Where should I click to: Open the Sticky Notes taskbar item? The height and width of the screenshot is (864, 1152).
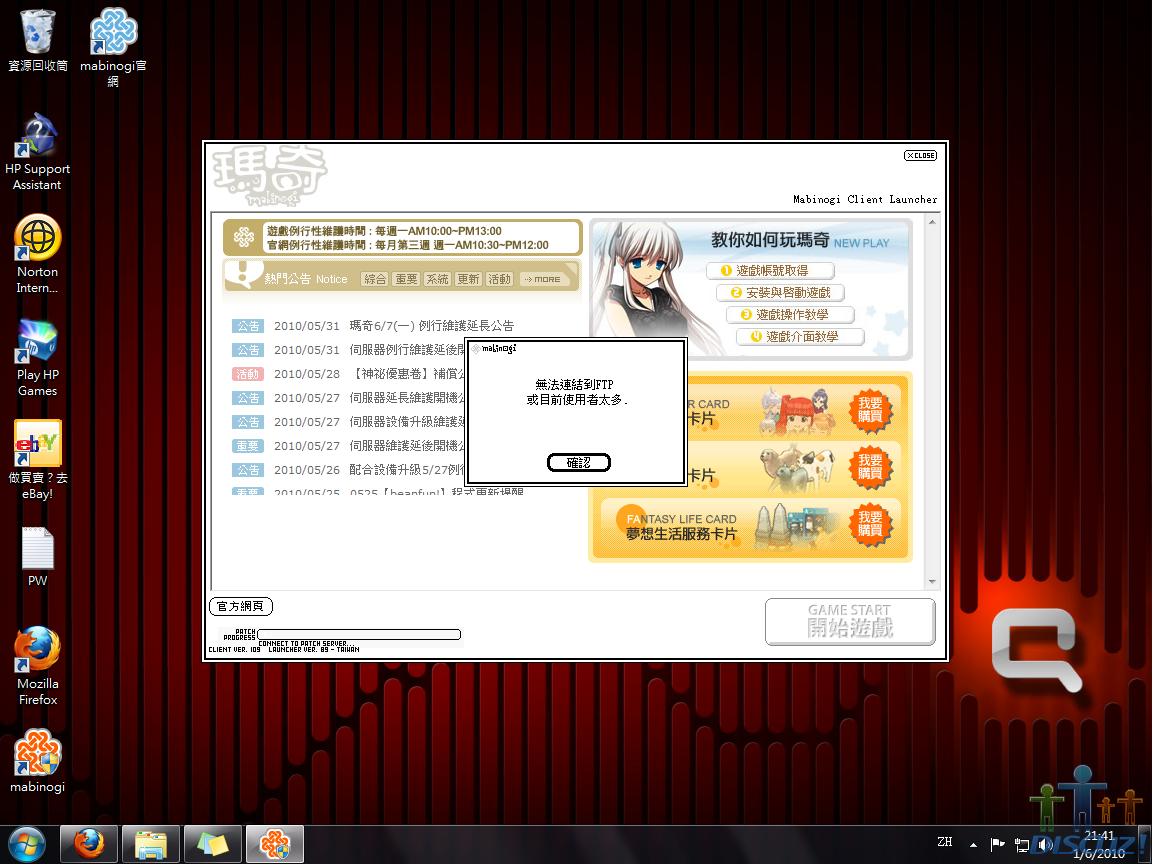(x=212, y=844)
